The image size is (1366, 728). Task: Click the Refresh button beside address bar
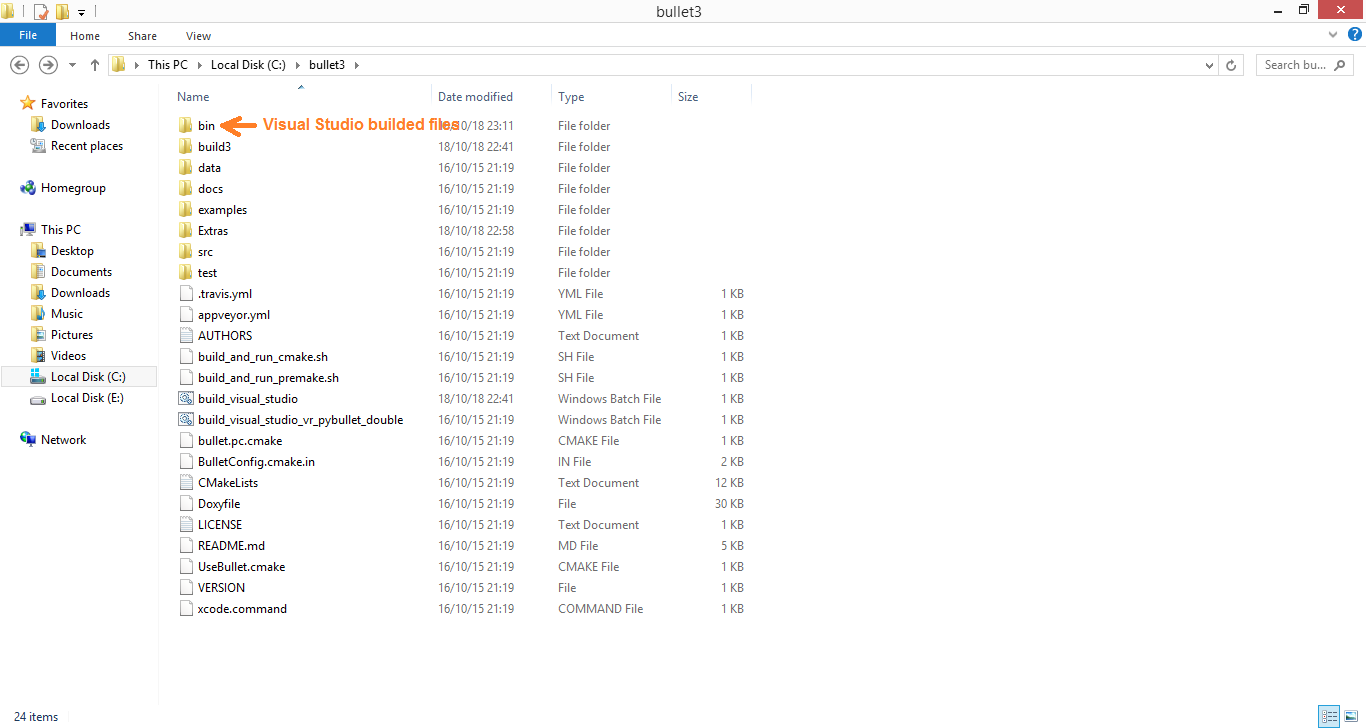1232,65
